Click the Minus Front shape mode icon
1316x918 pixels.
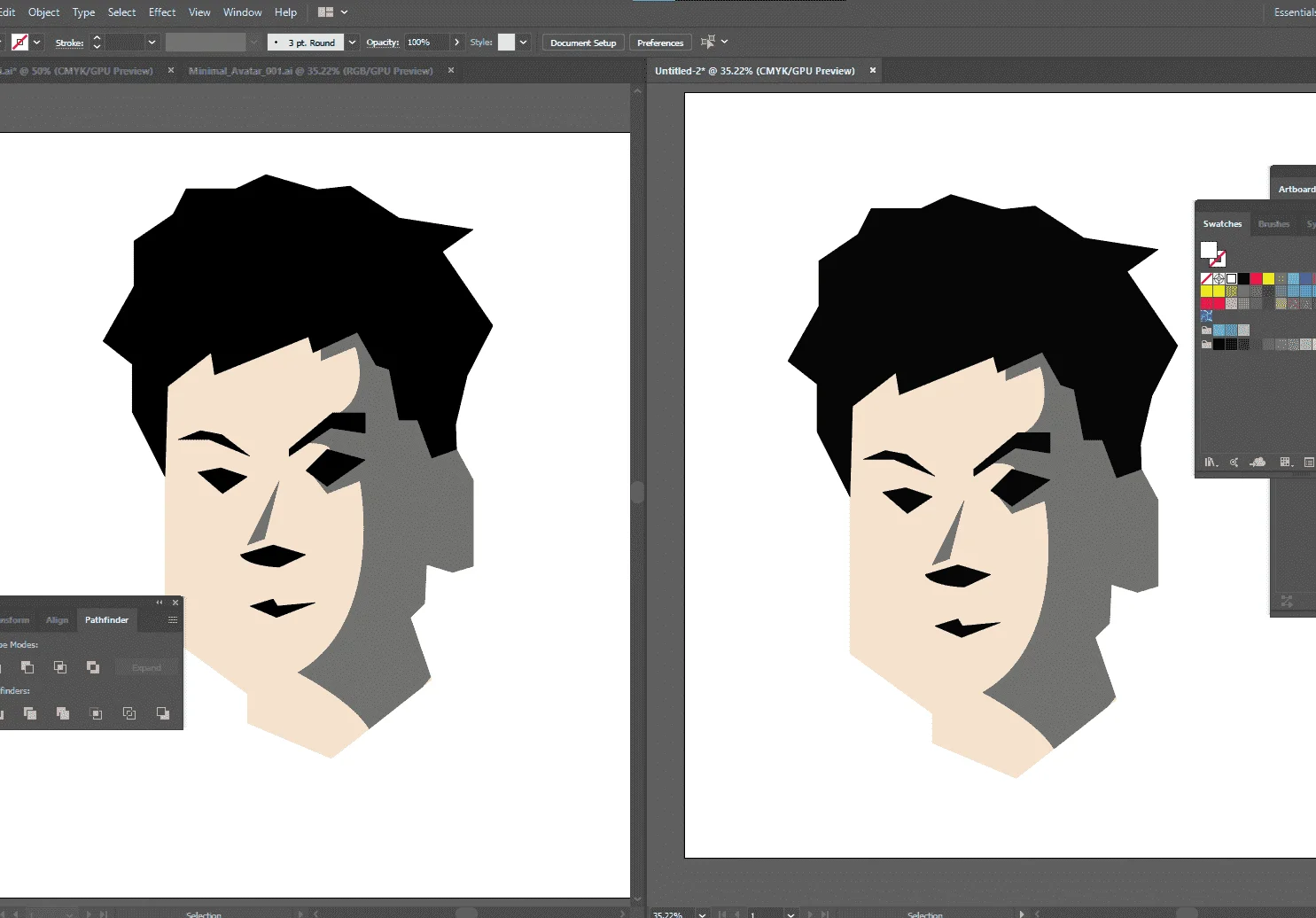(x=27, y=667)
